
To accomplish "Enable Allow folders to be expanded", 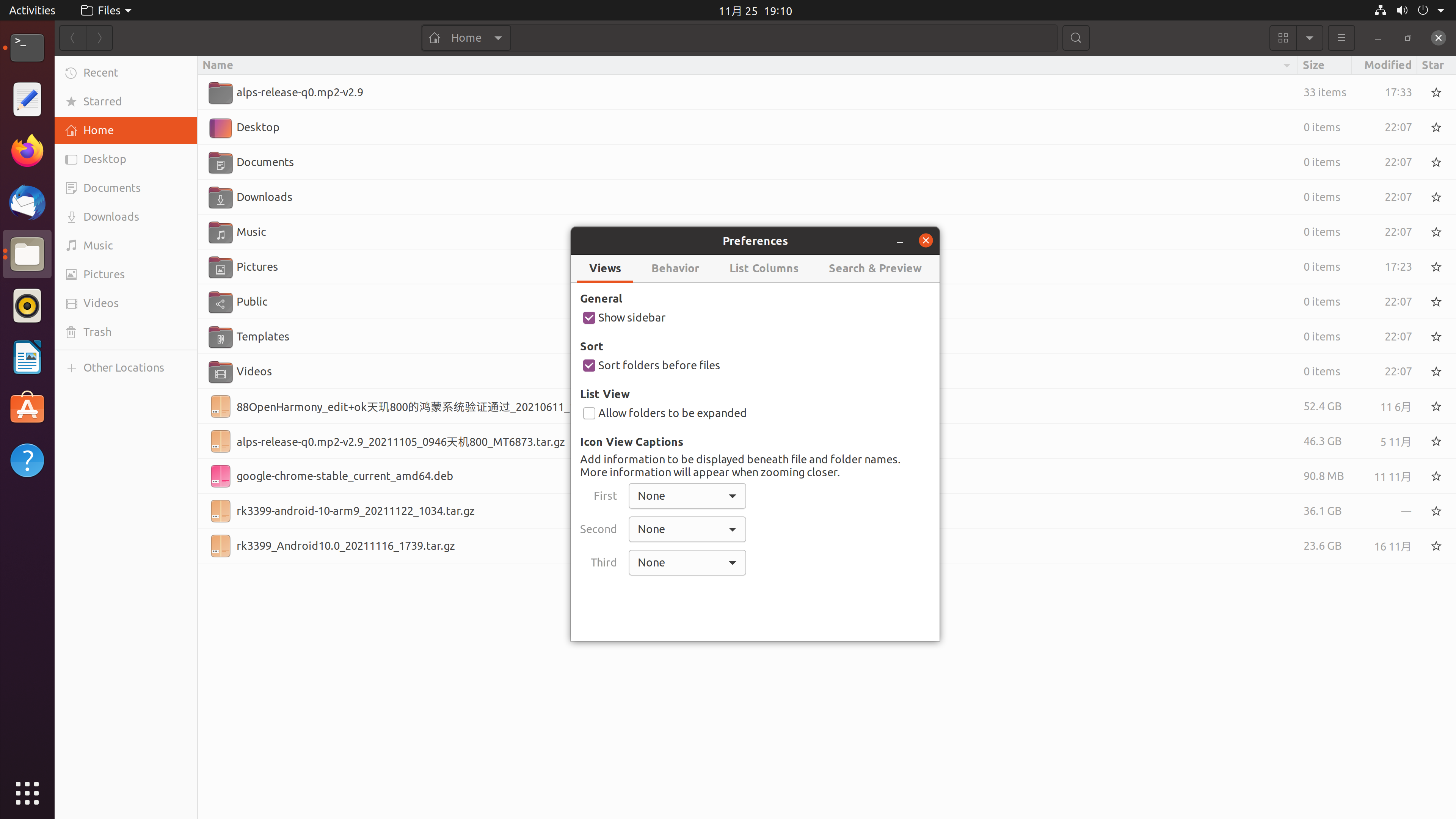I will [x=589, y=413].
